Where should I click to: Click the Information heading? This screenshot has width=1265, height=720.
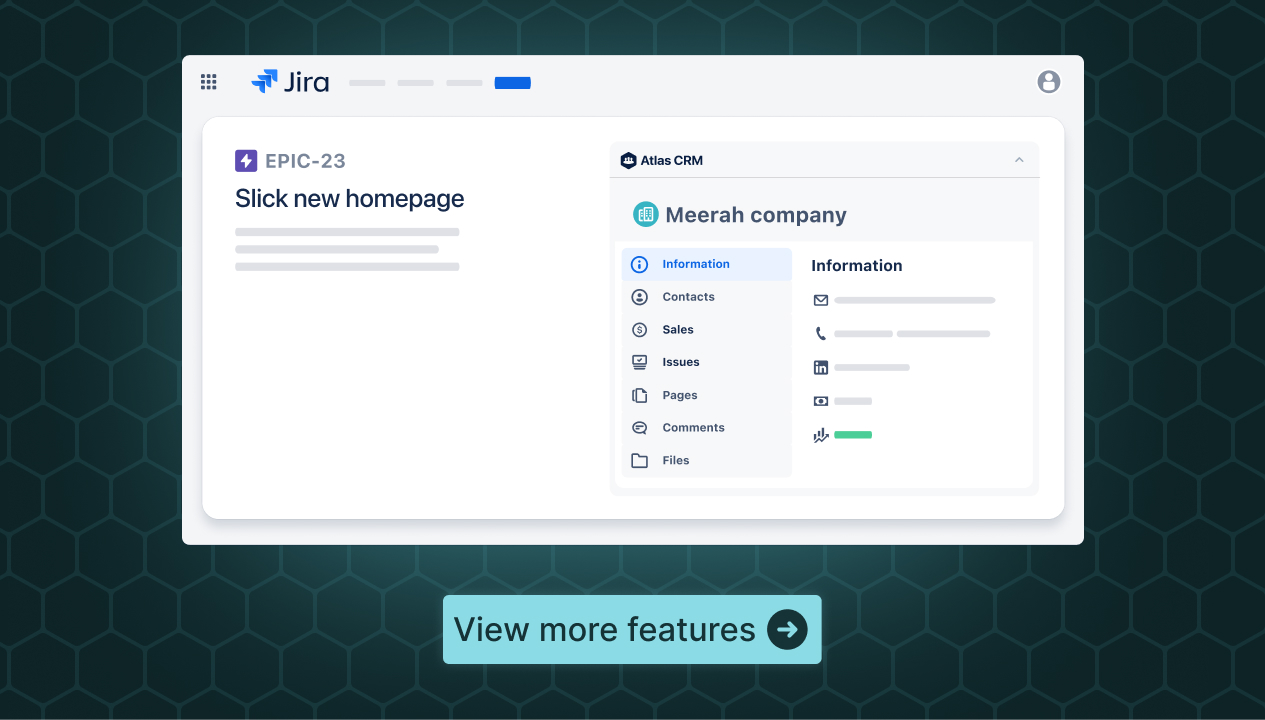point(857,266)
